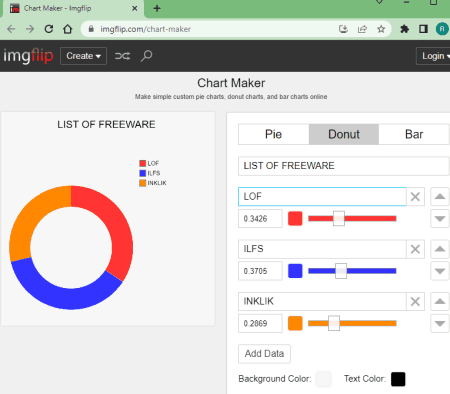The image size is (450, 394).
Task: Open the orange INKLIK color swatch
Action: 295,323
